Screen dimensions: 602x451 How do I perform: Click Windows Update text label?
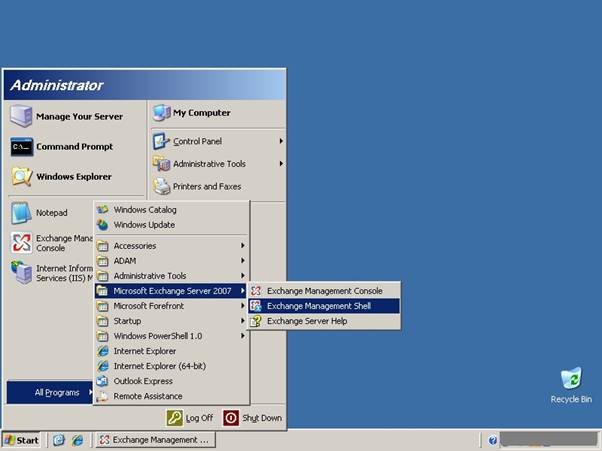[x=144, y=225]
